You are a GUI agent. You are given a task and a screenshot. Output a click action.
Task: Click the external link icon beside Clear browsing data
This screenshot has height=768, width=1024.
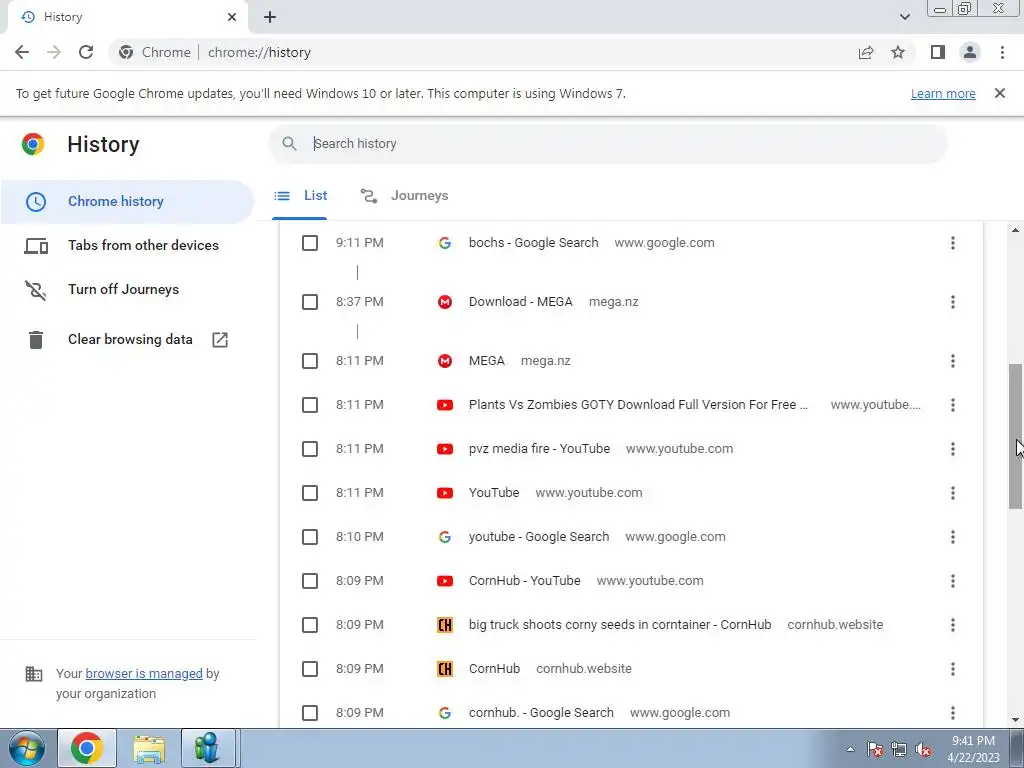tap(220, 340)
